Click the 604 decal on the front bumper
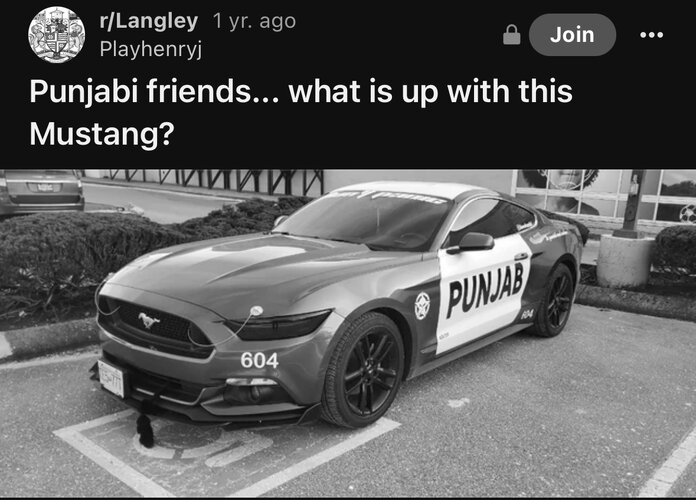 260,360
